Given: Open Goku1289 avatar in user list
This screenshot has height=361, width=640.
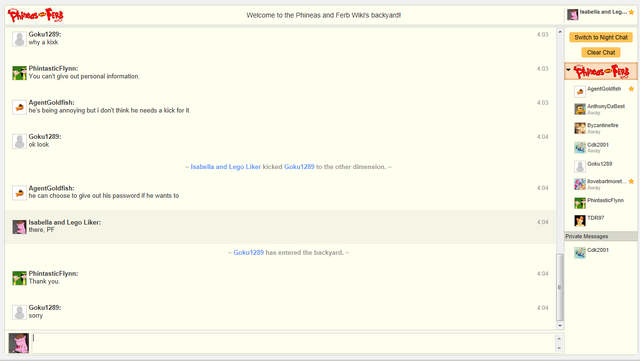Looking at the screenshot, I should point(580,167).
